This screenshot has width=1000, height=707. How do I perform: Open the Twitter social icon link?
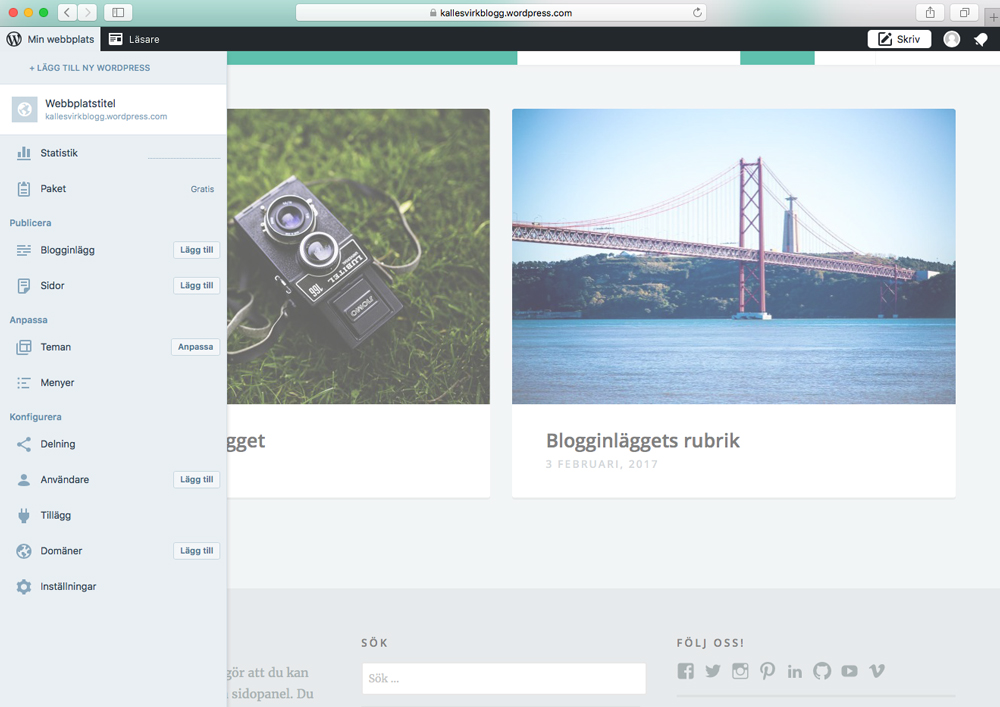(x=712, y=671)
